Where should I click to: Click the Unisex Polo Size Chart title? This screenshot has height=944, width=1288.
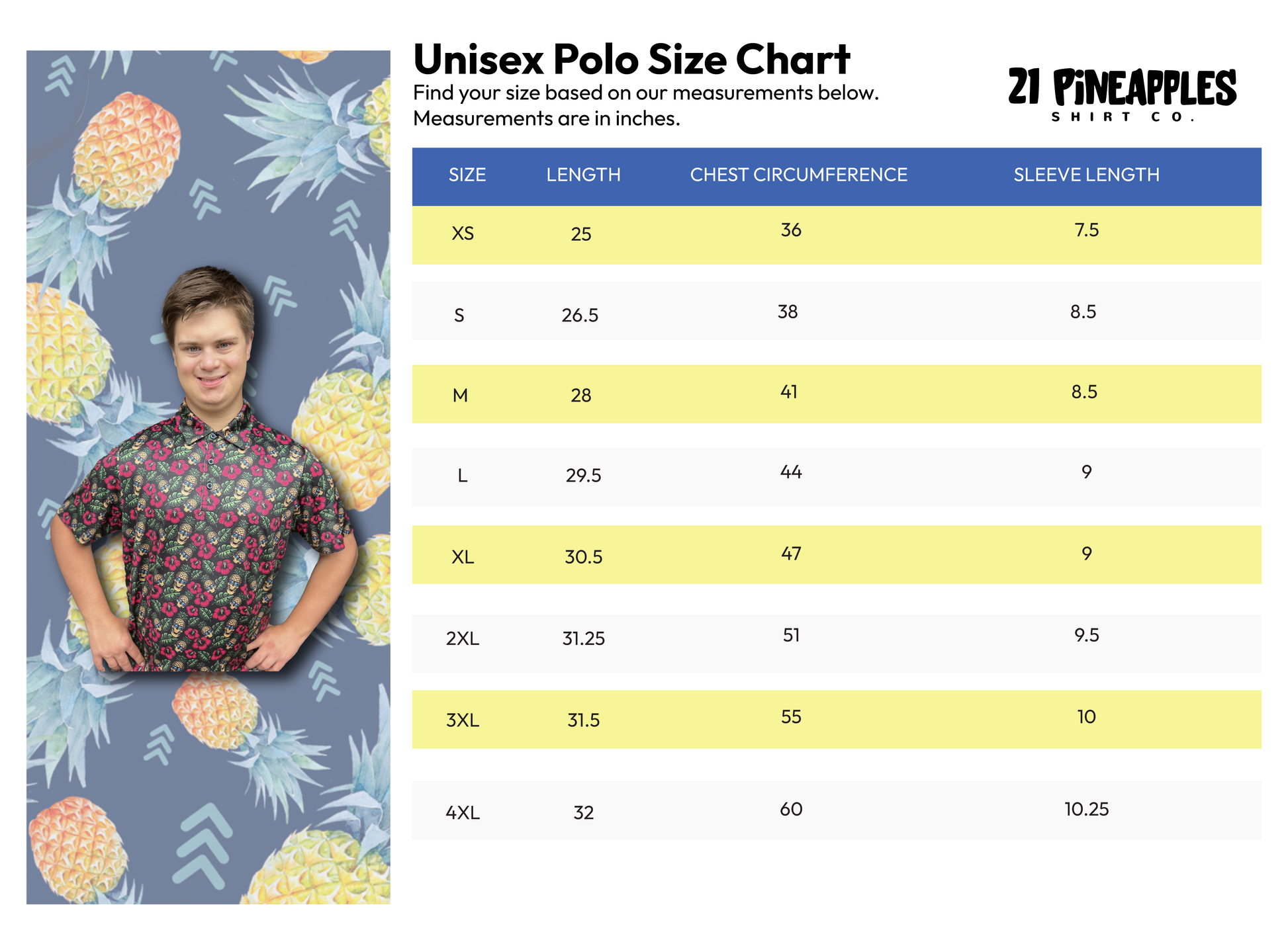coord(631,60)
